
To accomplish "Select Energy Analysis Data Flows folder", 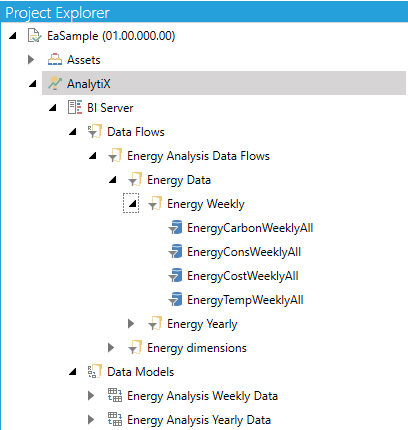I will (198, 156).
